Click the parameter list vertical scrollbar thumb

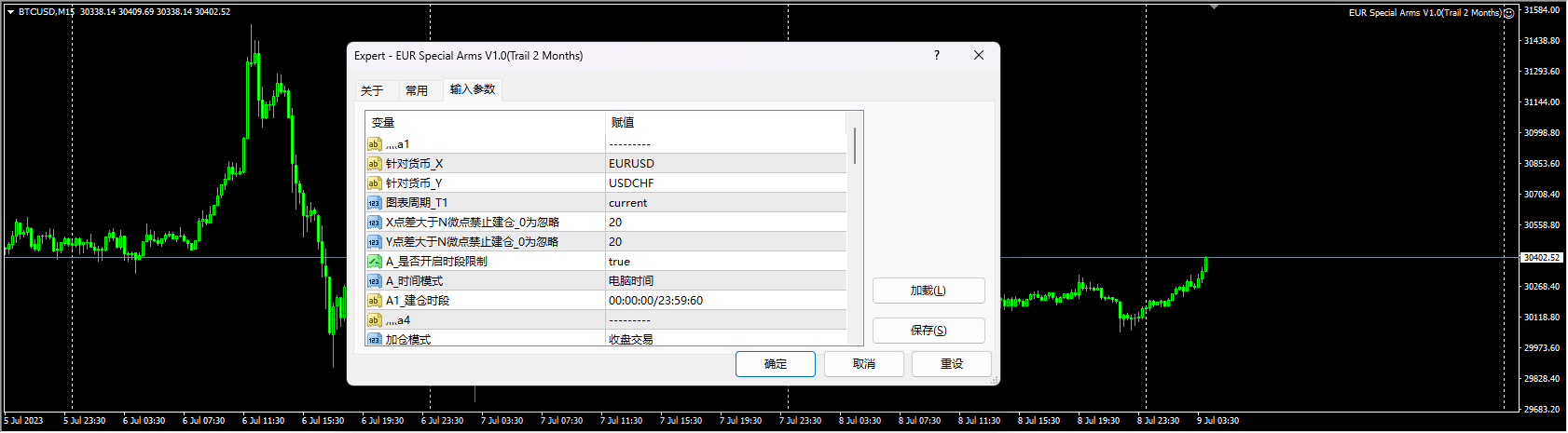coord(855,145)
